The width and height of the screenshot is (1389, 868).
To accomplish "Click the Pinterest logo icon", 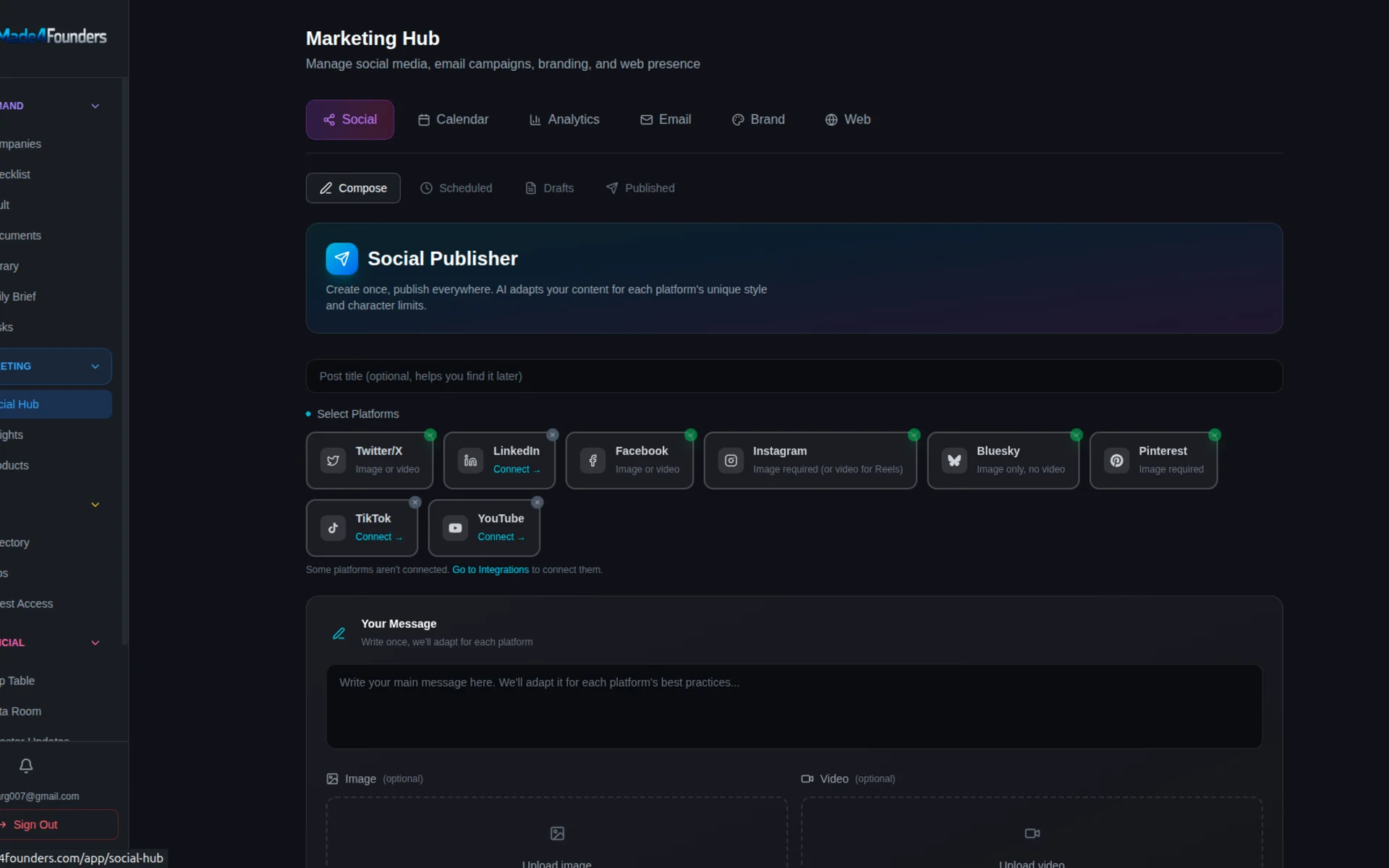I will [x=1116, y=460].
